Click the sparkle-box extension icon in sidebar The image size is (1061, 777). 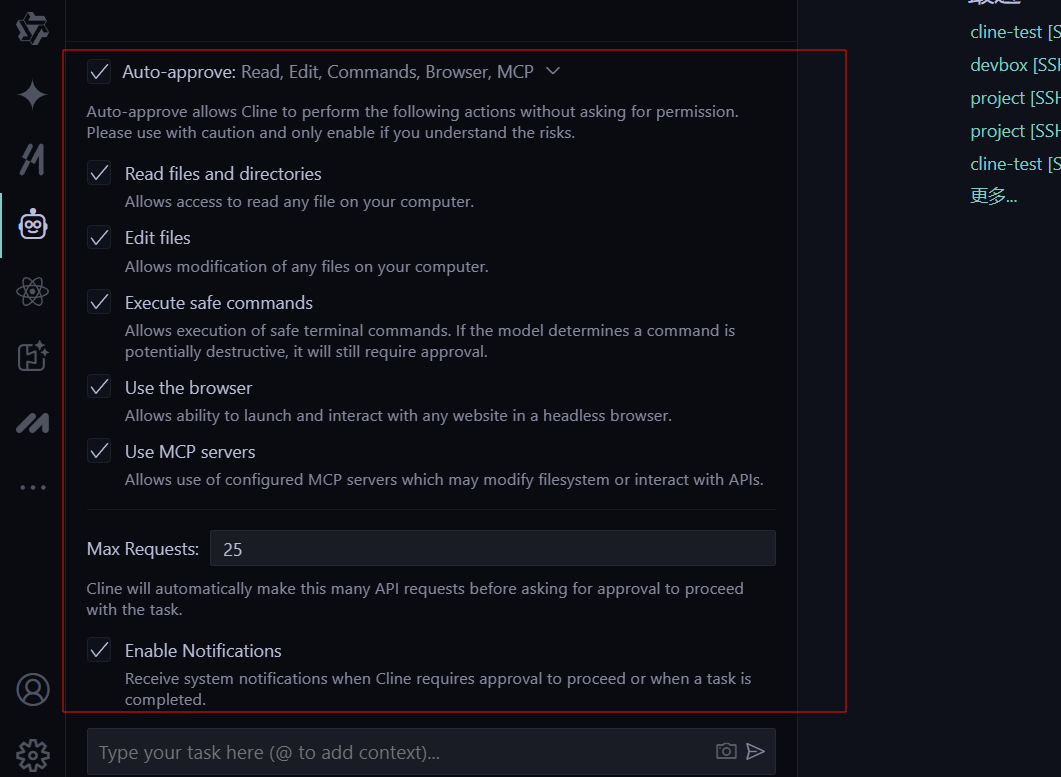click(32, 357)
